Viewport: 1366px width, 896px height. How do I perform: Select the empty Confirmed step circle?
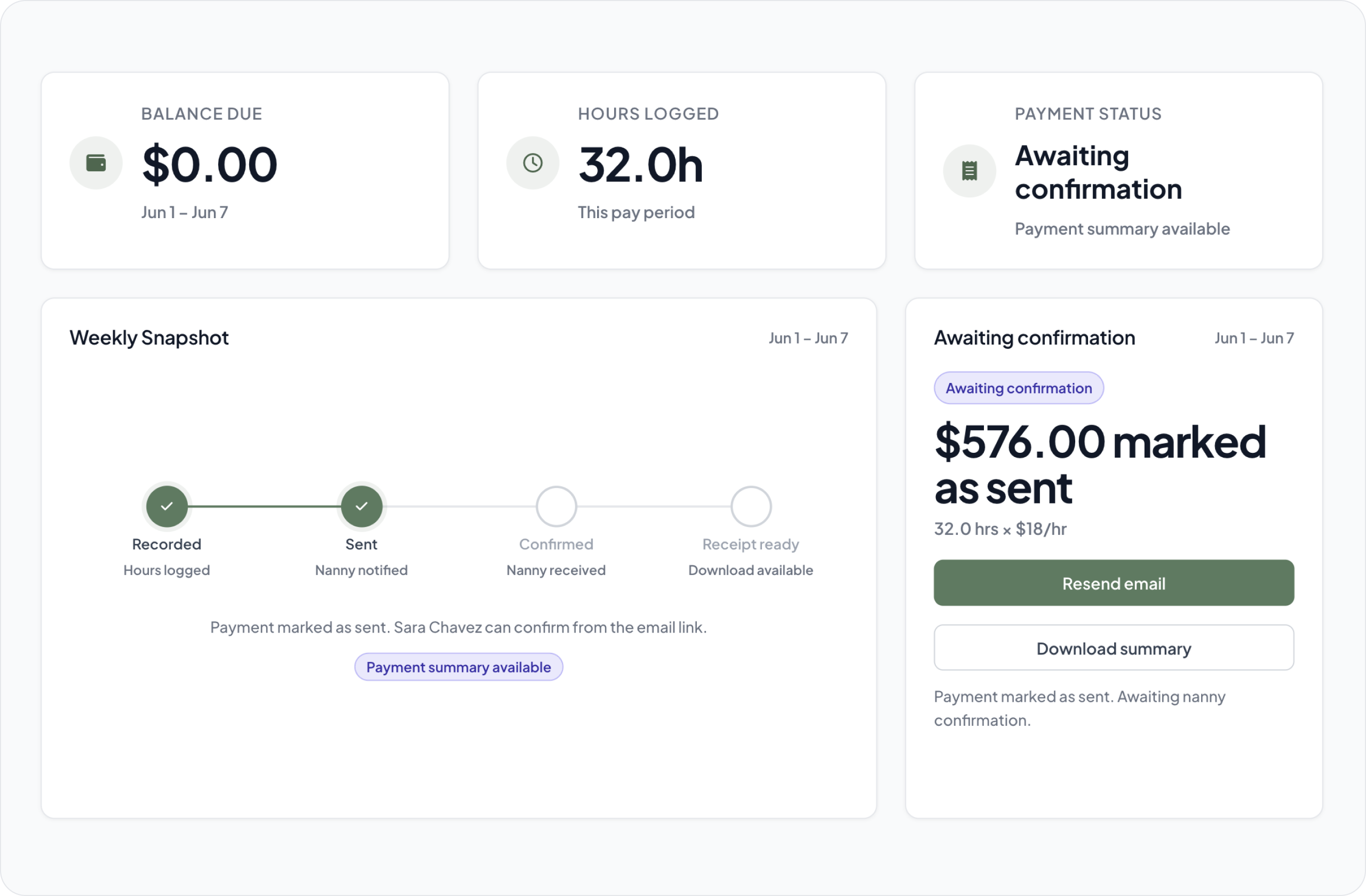pyautogui.click(x=556, y=507)
